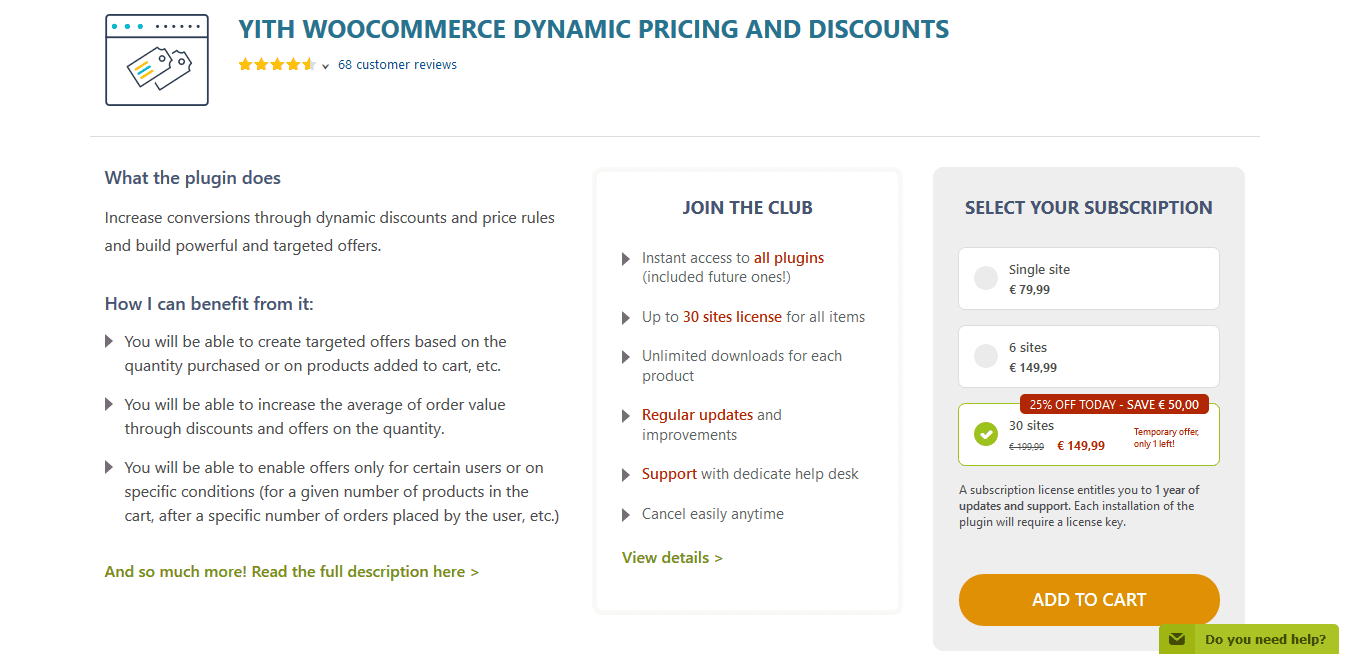The image size is (1349, 654).
Task: Open 'Read the full description here' link
Action: coord(291,572)
